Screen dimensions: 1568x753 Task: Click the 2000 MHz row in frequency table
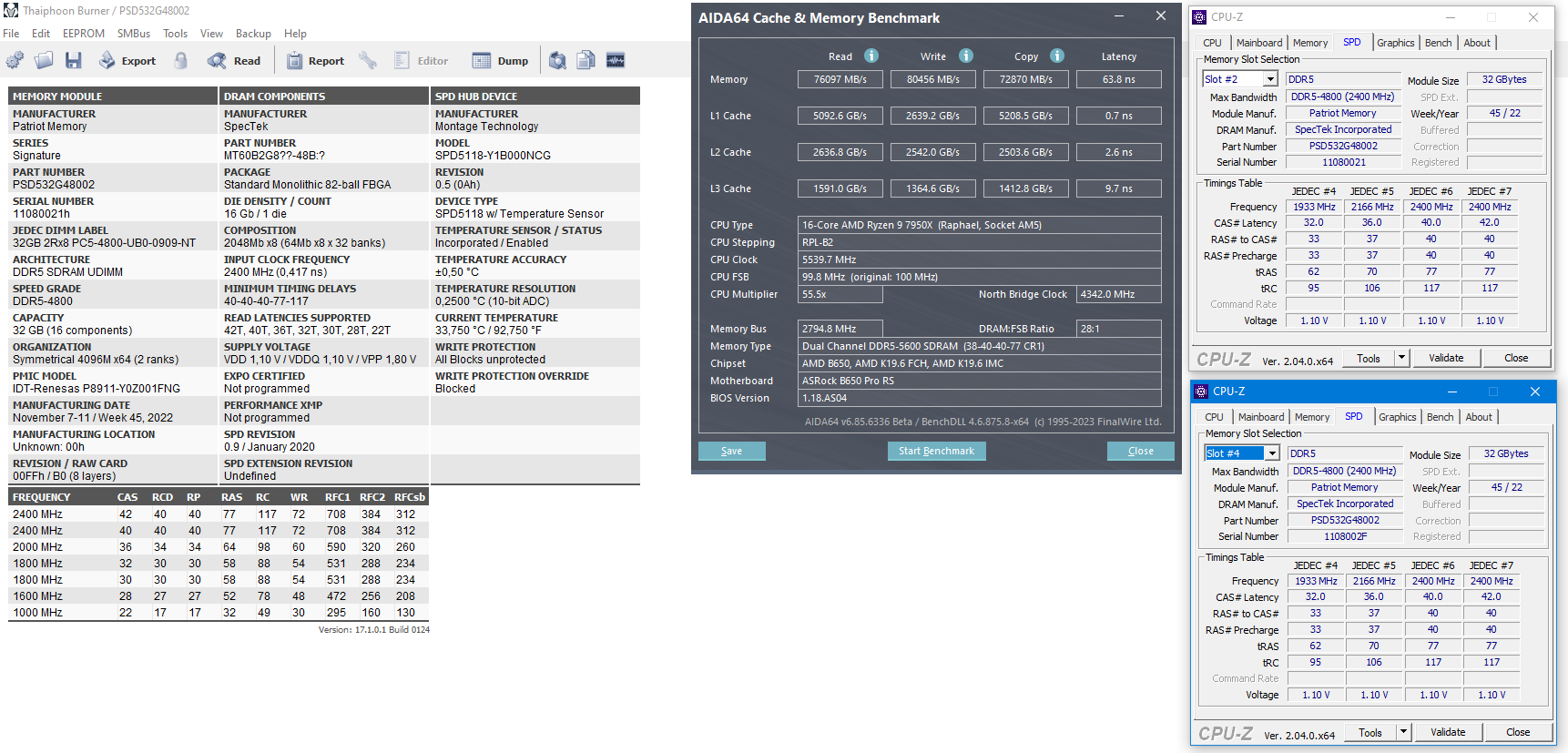pos(218,547)
